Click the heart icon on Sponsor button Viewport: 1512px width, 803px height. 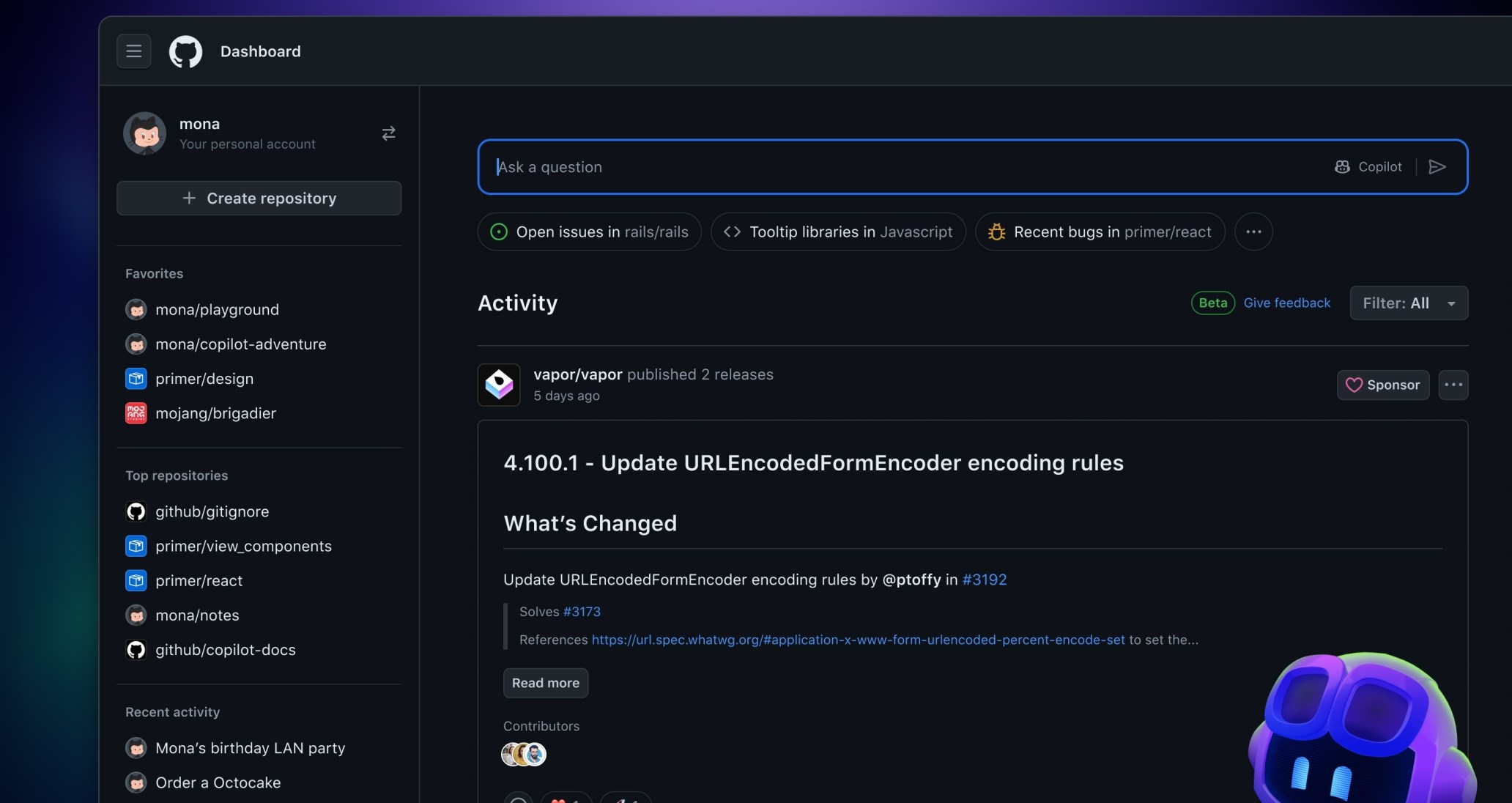click(1354, 385)
